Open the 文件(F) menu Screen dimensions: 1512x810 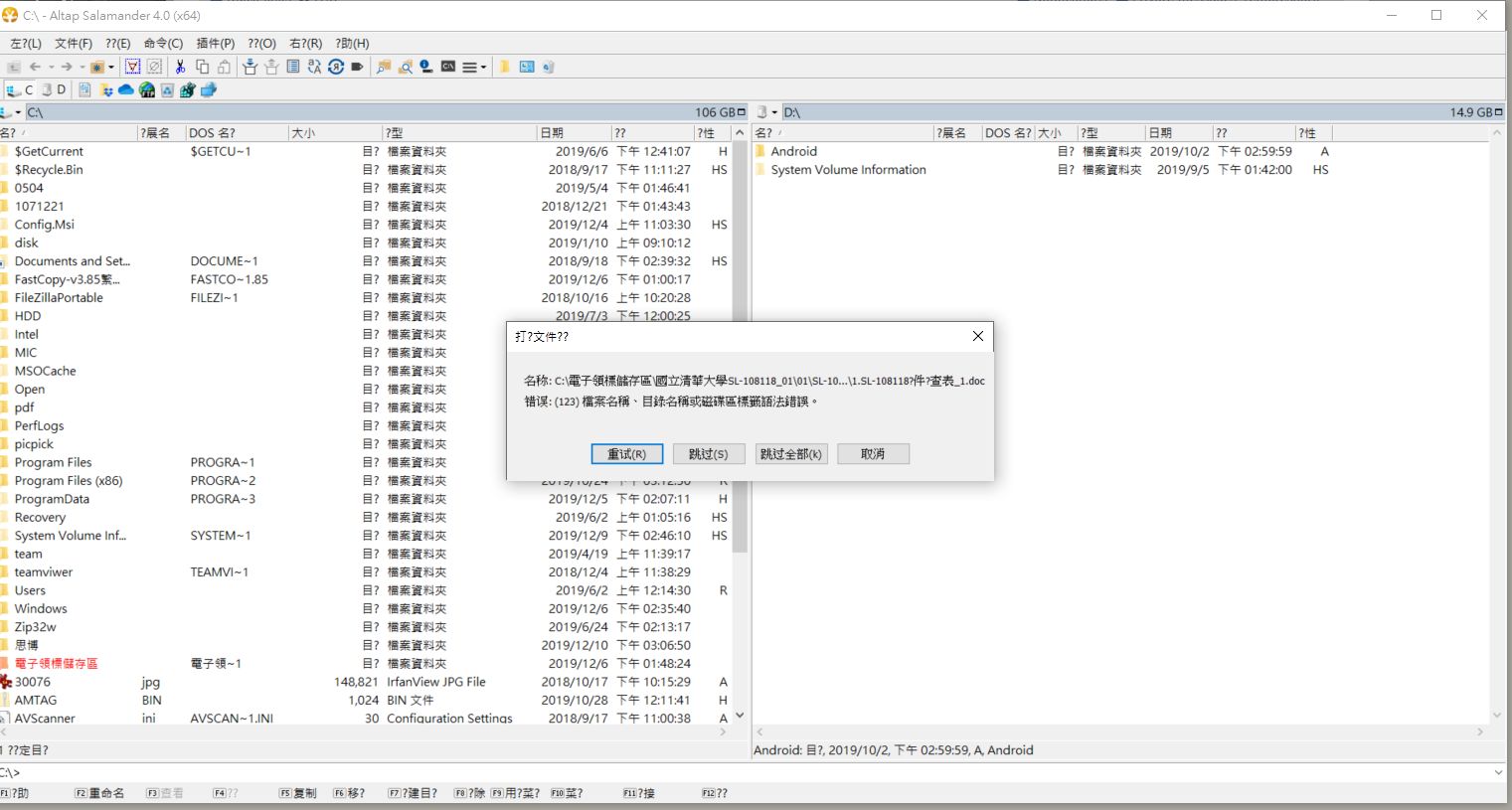[x=73, y=43]
